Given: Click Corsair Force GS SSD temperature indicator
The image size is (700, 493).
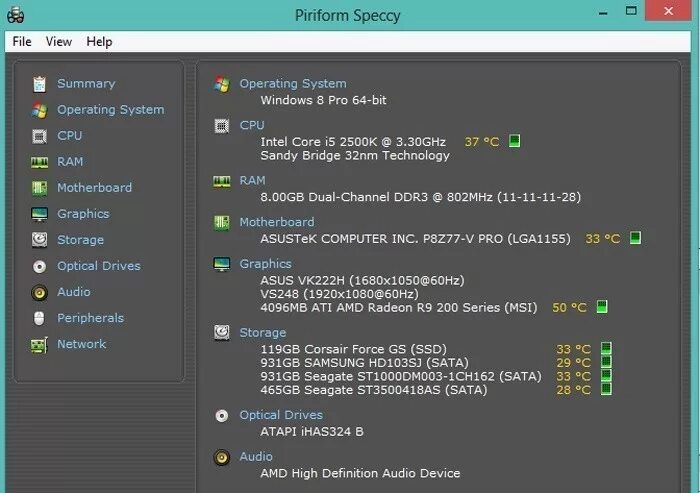Looking at the screenshot, I should (x=606, y=348).
